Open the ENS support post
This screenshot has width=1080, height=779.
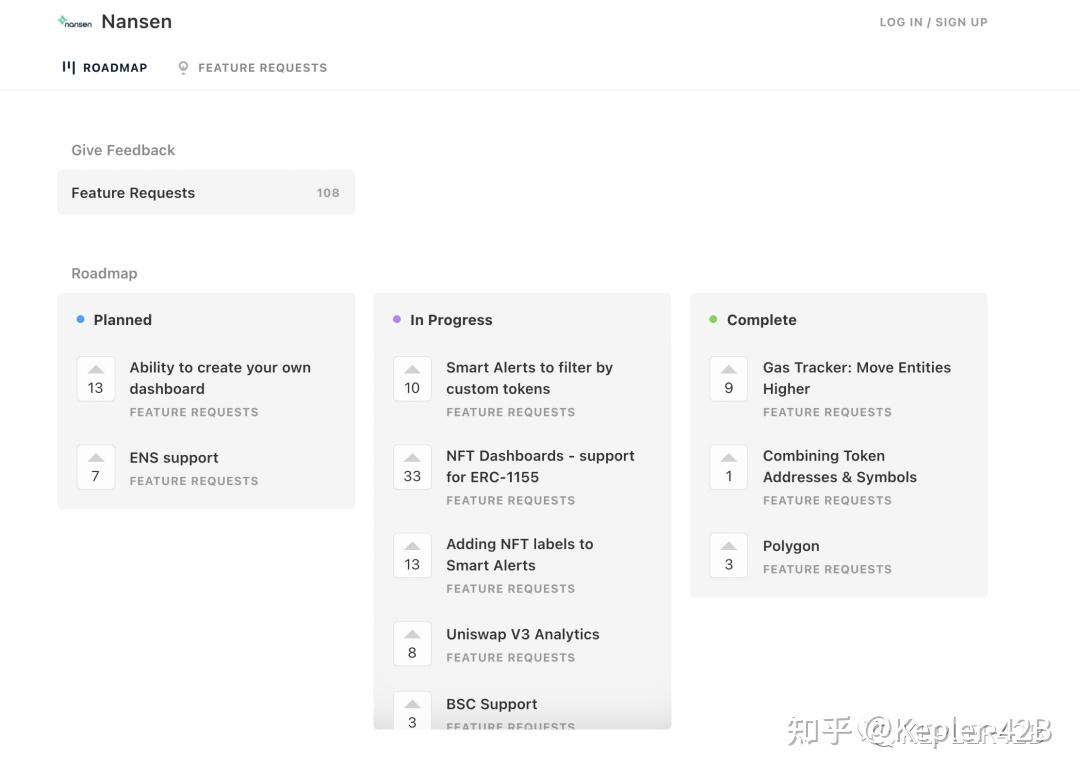(174, 457)
